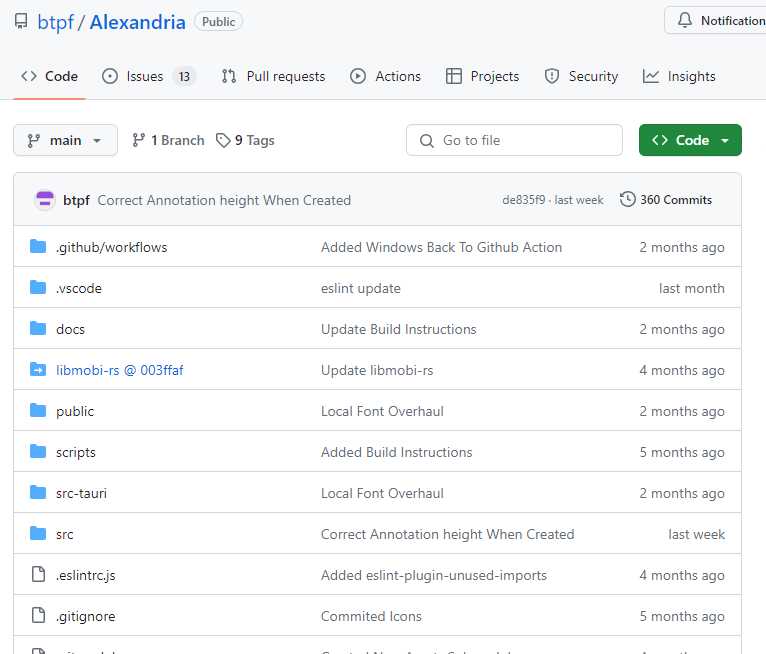The height and width of the screenshot is (654, 766).
Task: Open the Alexandria repository link
Action: (x=137, y=22)
